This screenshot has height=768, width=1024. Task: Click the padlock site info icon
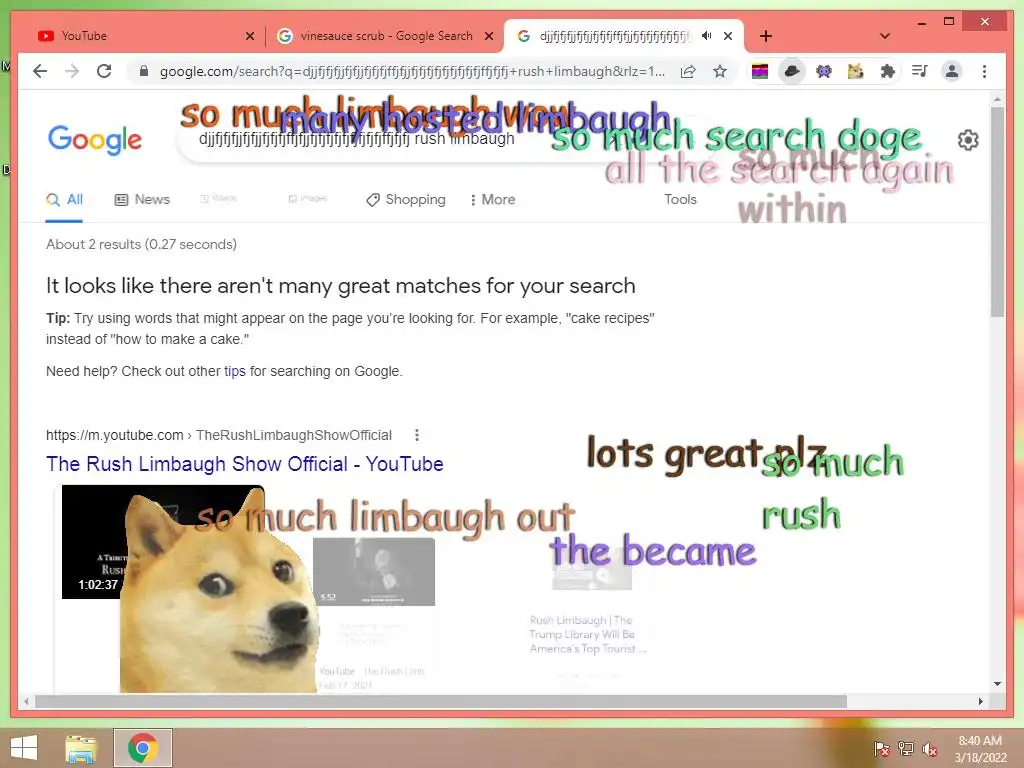coord(144,71)
